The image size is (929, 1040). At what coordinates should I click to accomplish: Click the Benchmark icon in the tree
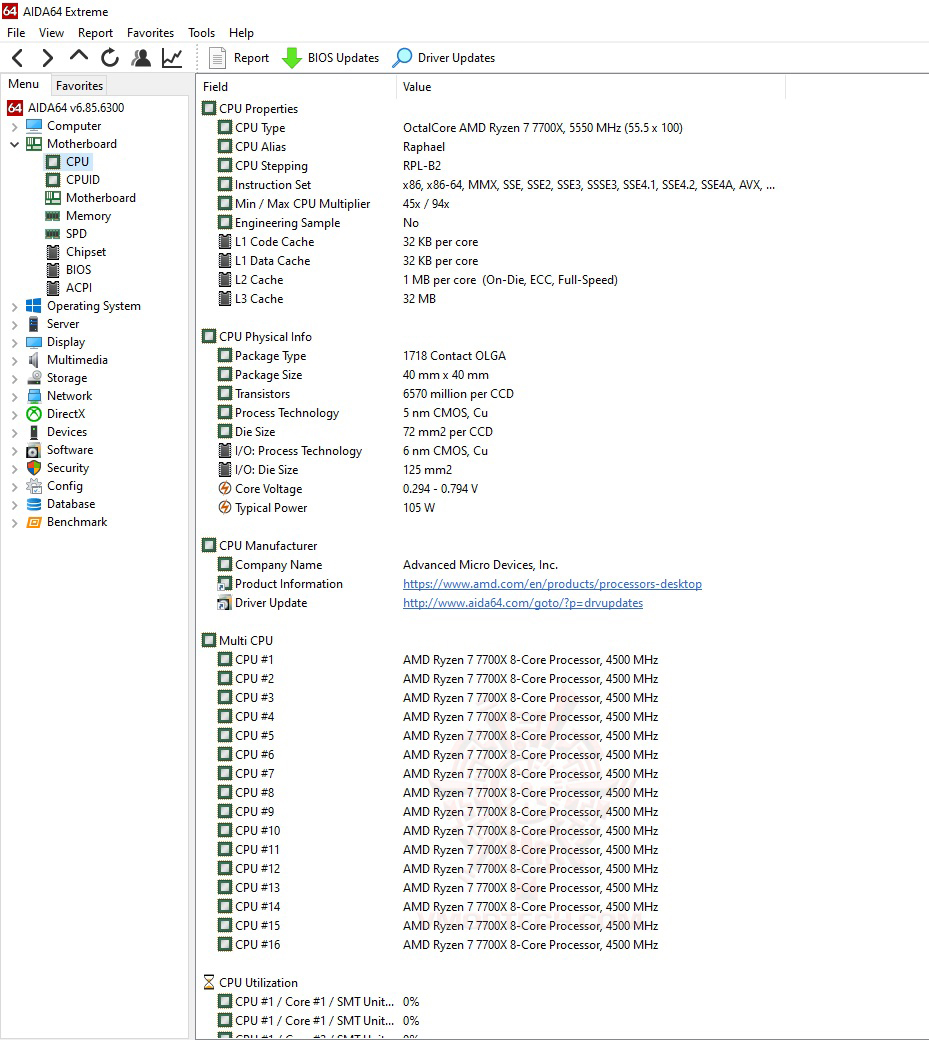pyautogui.click(x=34, y=522)
